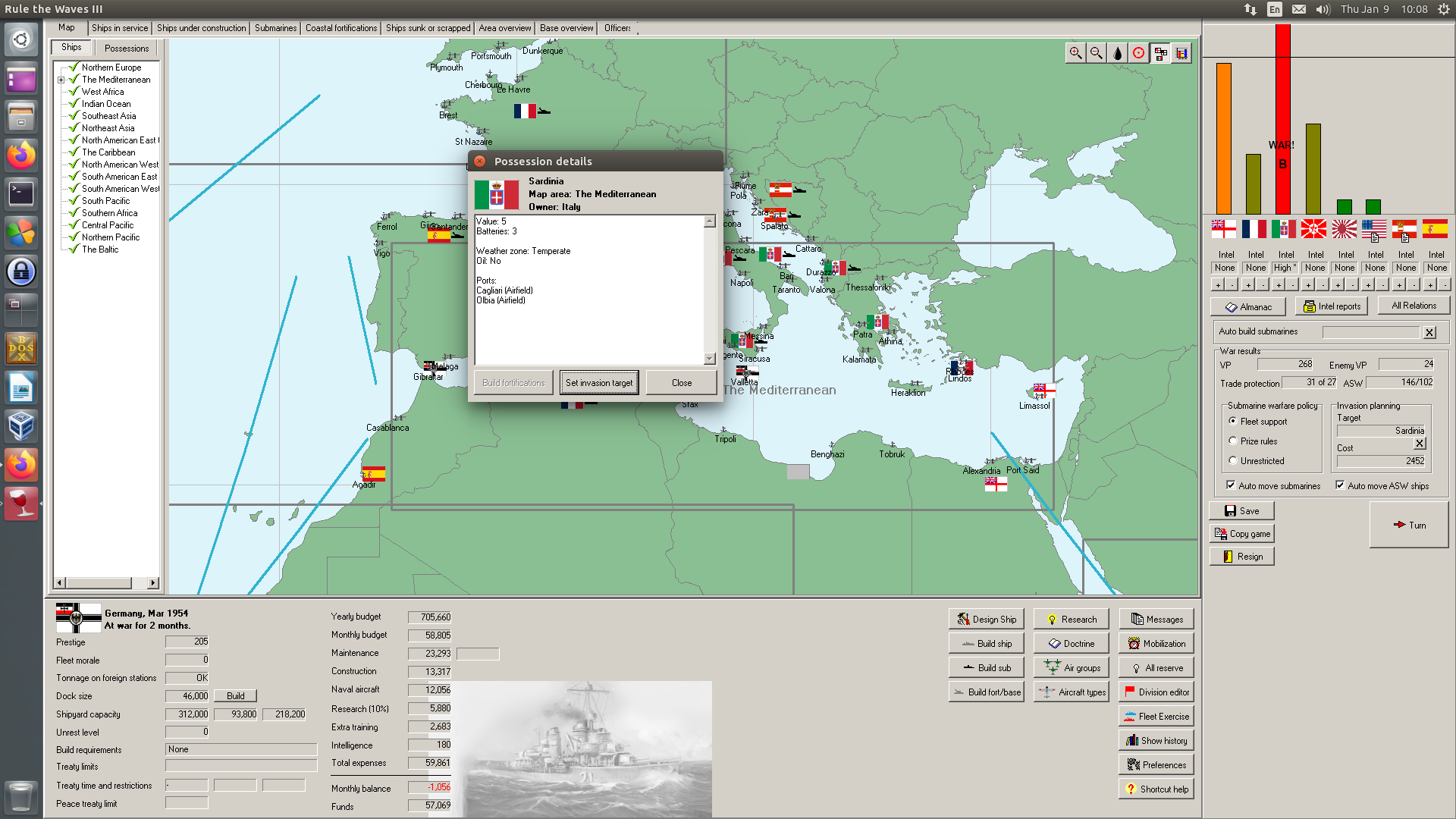
Task: Open the Trash from the dock
Action: 20,797
